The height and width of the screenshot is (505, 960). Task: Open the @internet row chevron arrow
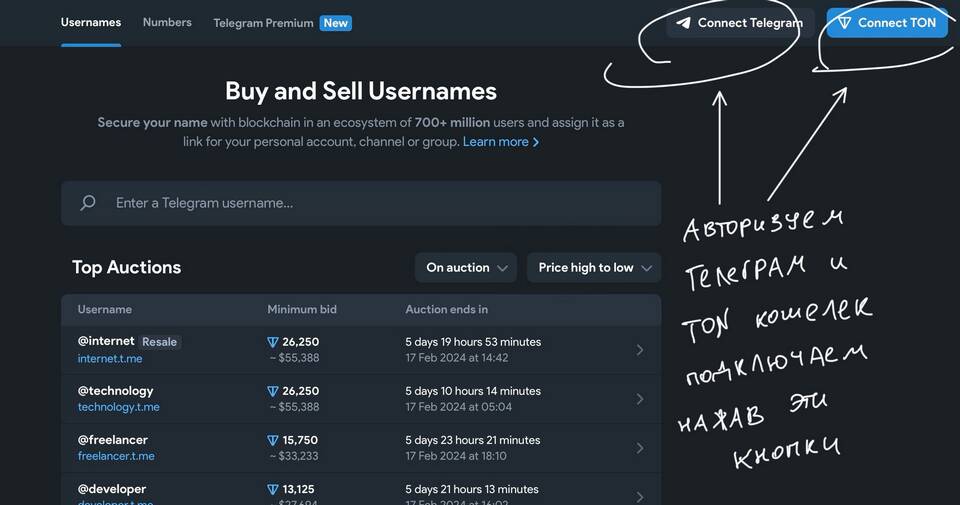pyautogui.click(x=640, y=350)
